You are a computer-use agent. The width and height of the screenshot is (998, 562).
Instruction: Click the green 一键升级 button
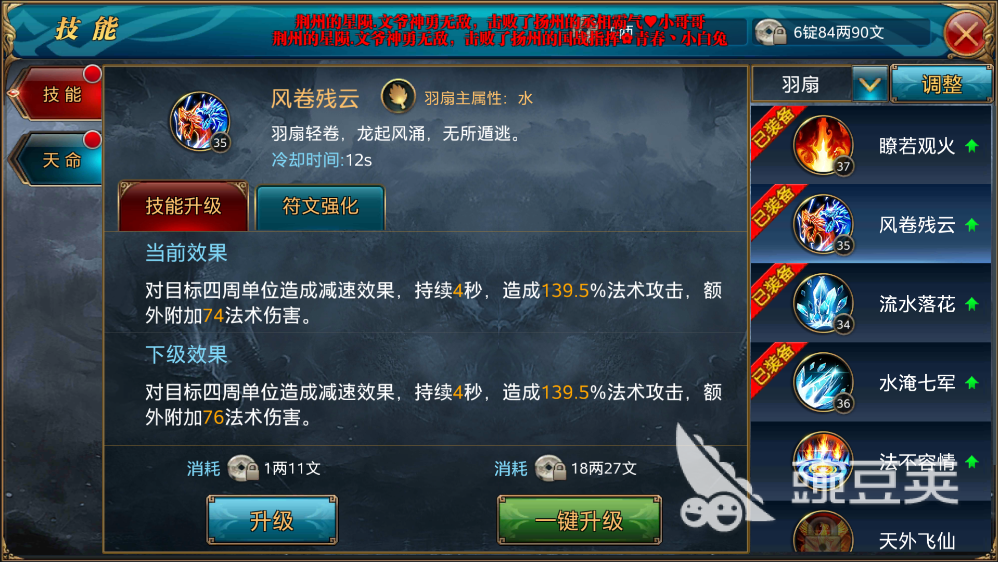click(579, 521)
